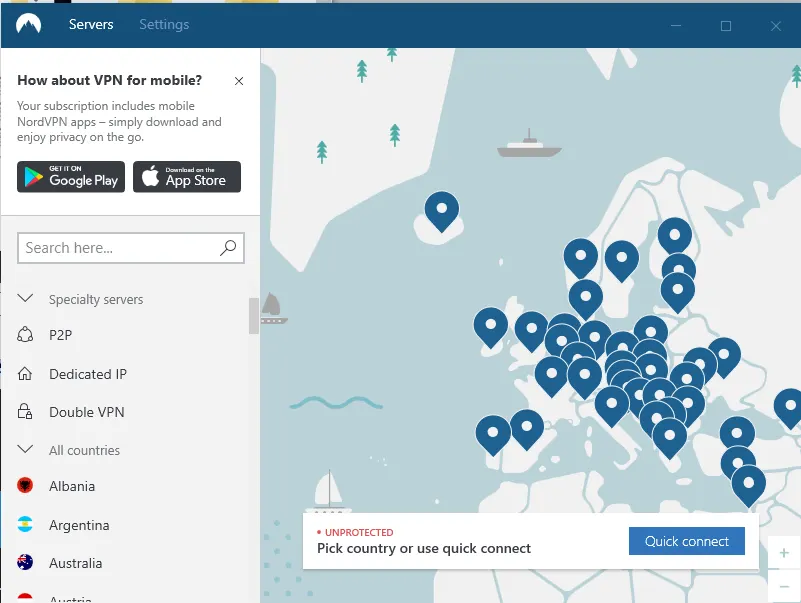Click the P2P servers icon
801x603 pixels.
[x=26, y=335]
